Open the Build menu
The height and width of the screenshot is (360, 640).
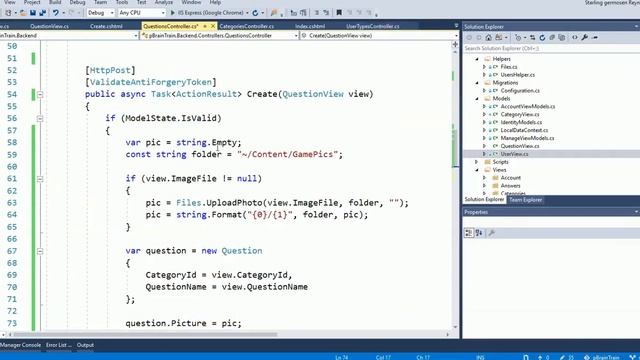[55, 2]
